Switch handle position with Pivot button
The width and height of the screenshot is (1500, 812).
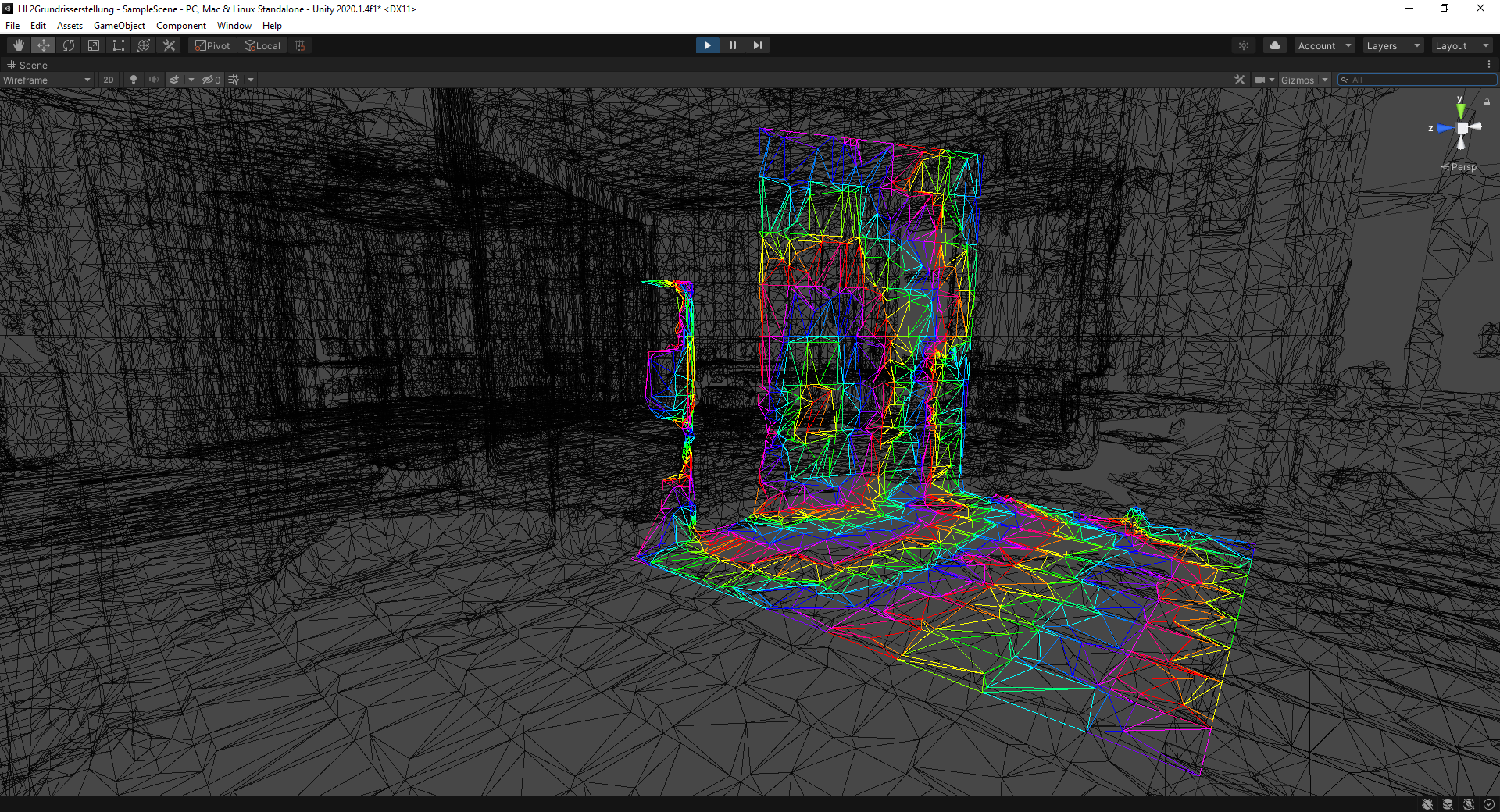click(212, 45)
